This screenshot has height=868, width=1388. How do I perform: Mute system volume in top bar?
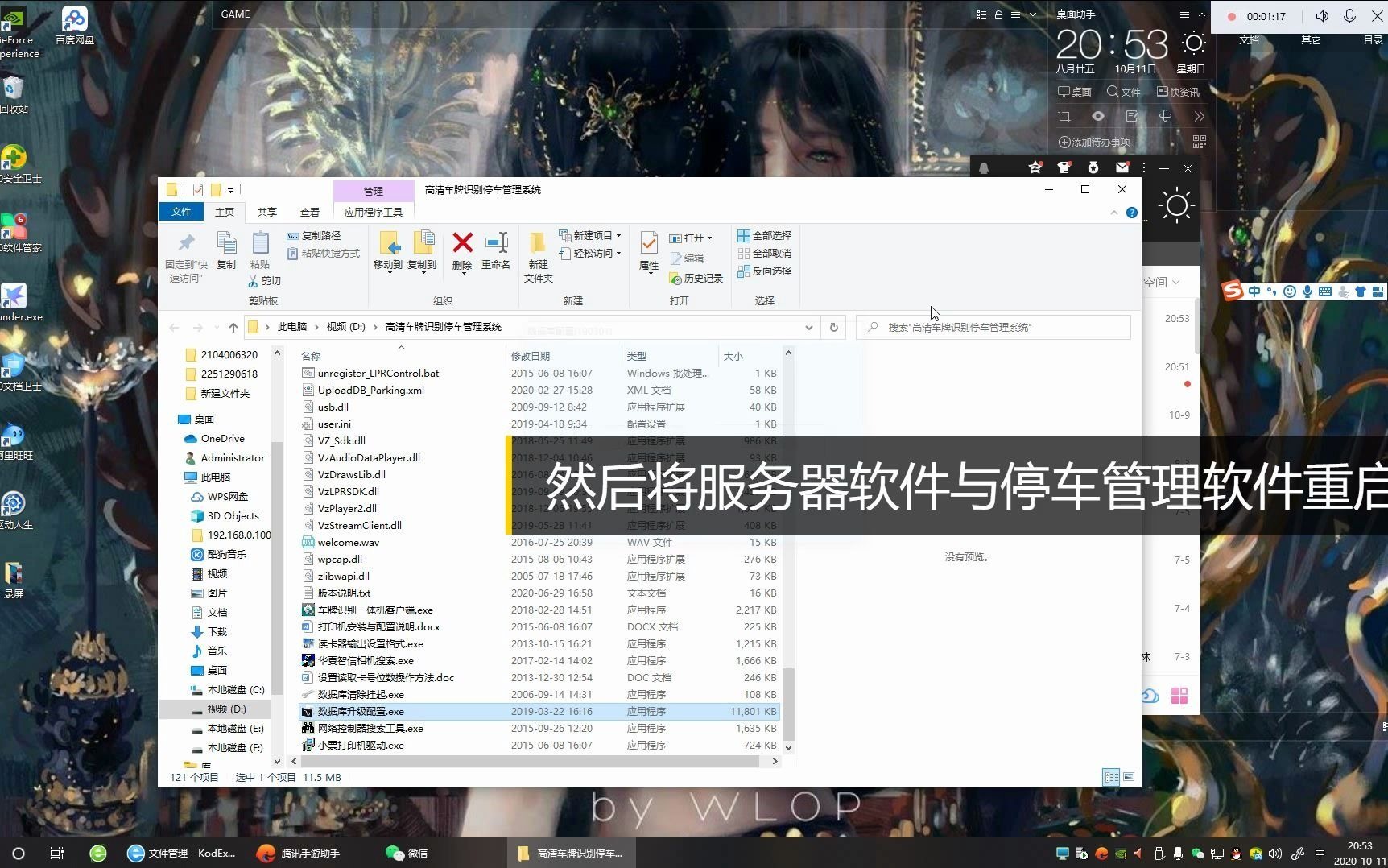pos(1323,15)
